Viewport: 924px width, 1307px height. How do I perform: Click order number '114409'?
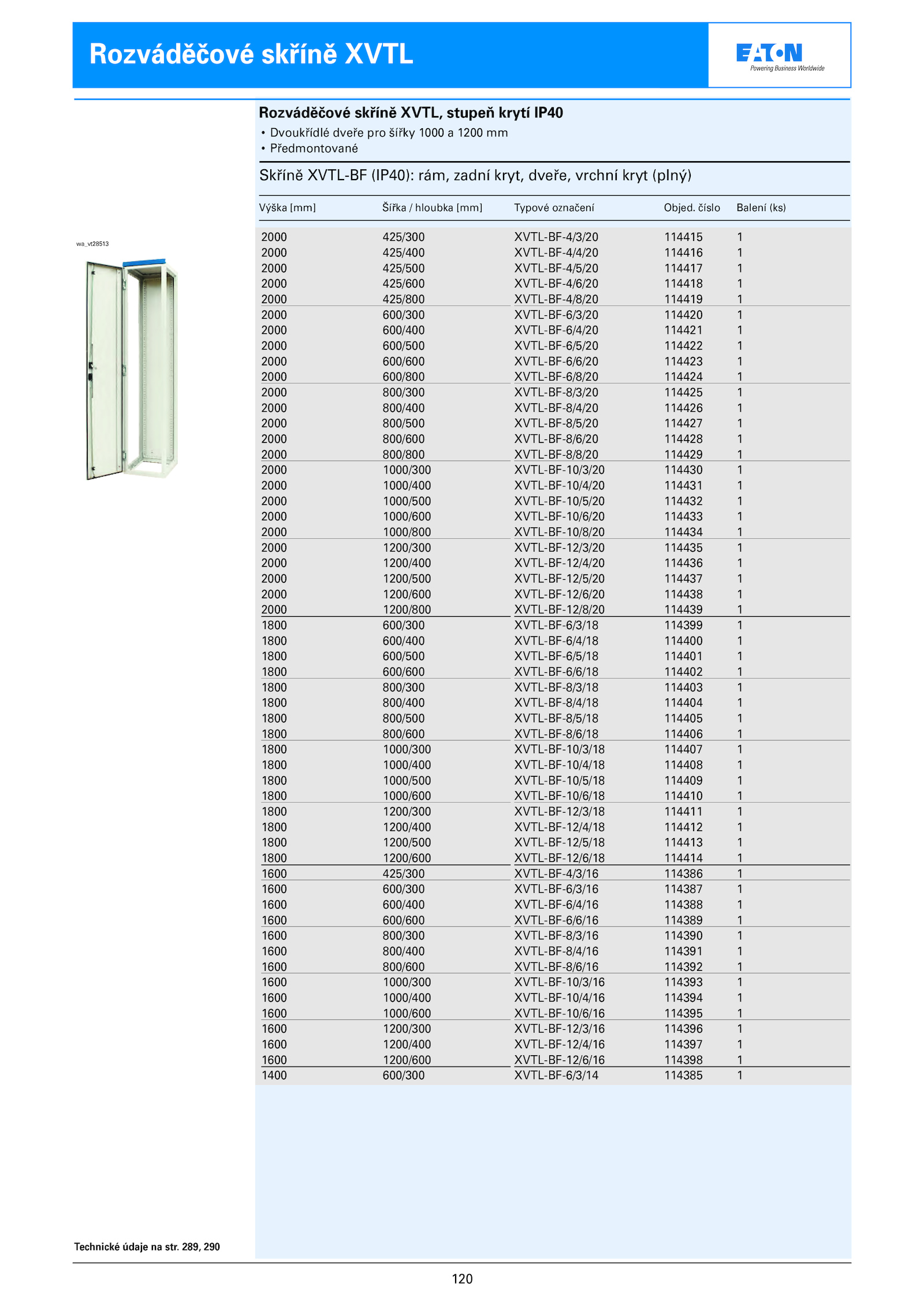[683, 781]
